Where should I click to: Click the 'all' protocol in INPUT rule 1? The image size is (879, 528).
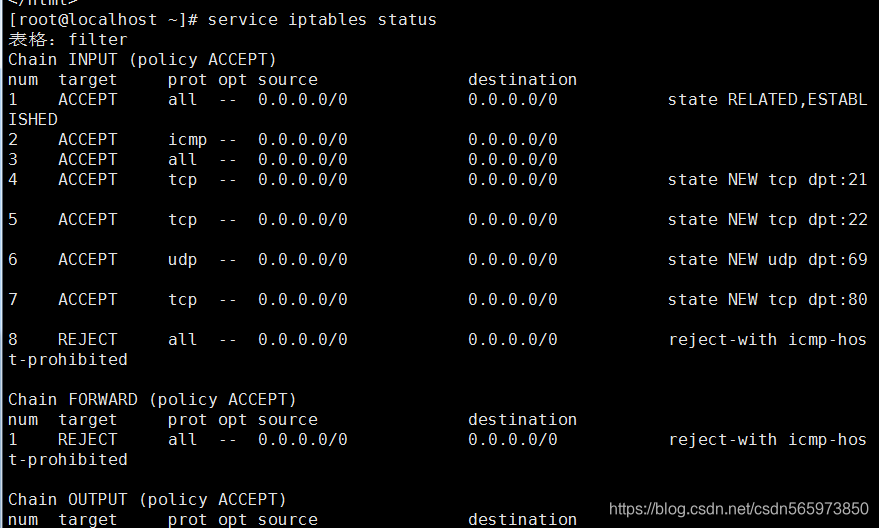pyautogui.click(x=182, y=100)
